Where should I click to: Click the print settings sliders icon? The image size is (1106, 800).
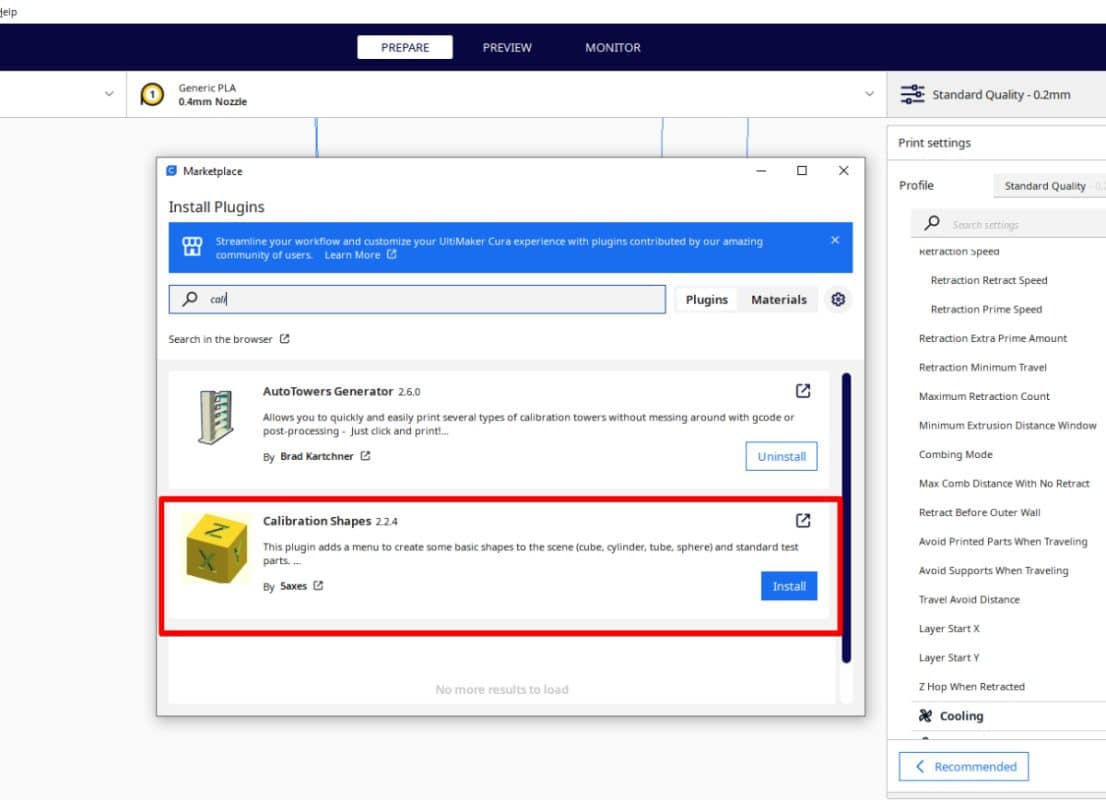[x=912, y=94]
